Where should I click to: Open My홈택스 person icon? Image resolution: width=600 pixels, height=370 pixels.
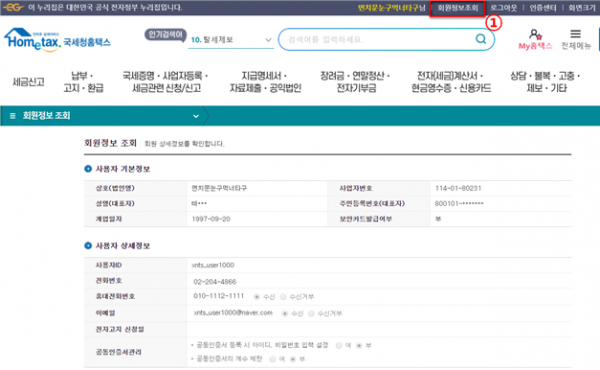(535, 34)
